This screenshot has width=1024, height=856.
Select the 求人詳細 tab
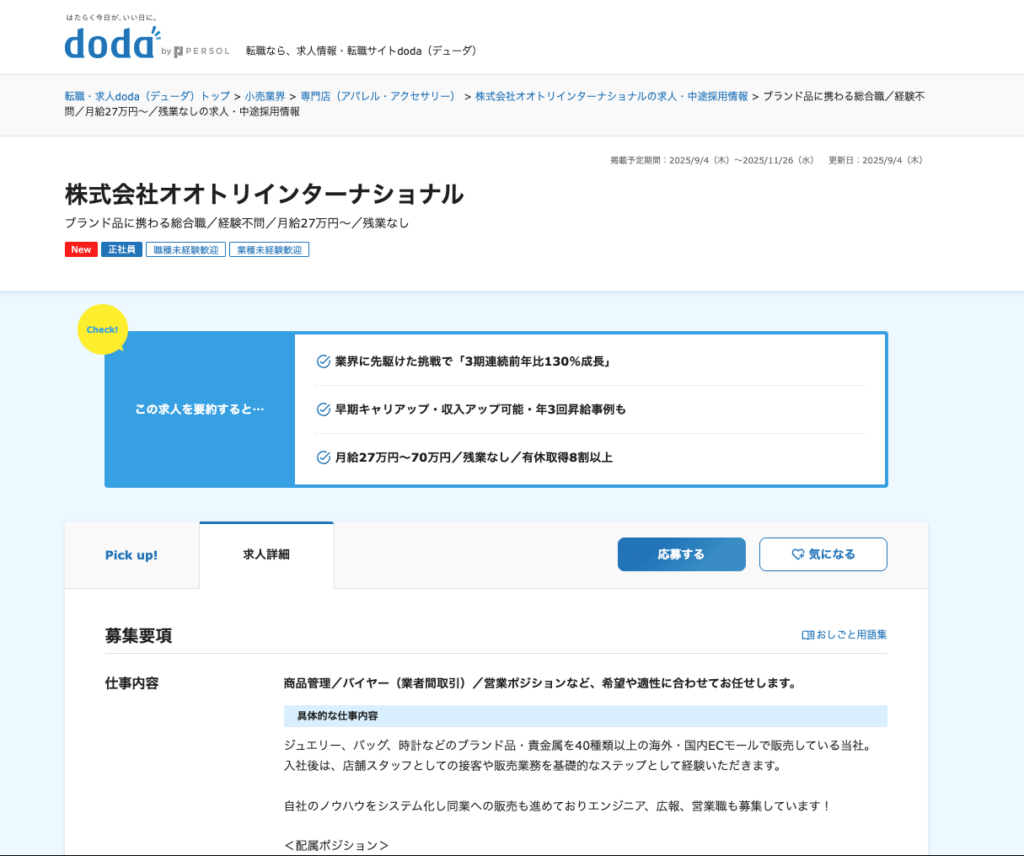(266, 554)
